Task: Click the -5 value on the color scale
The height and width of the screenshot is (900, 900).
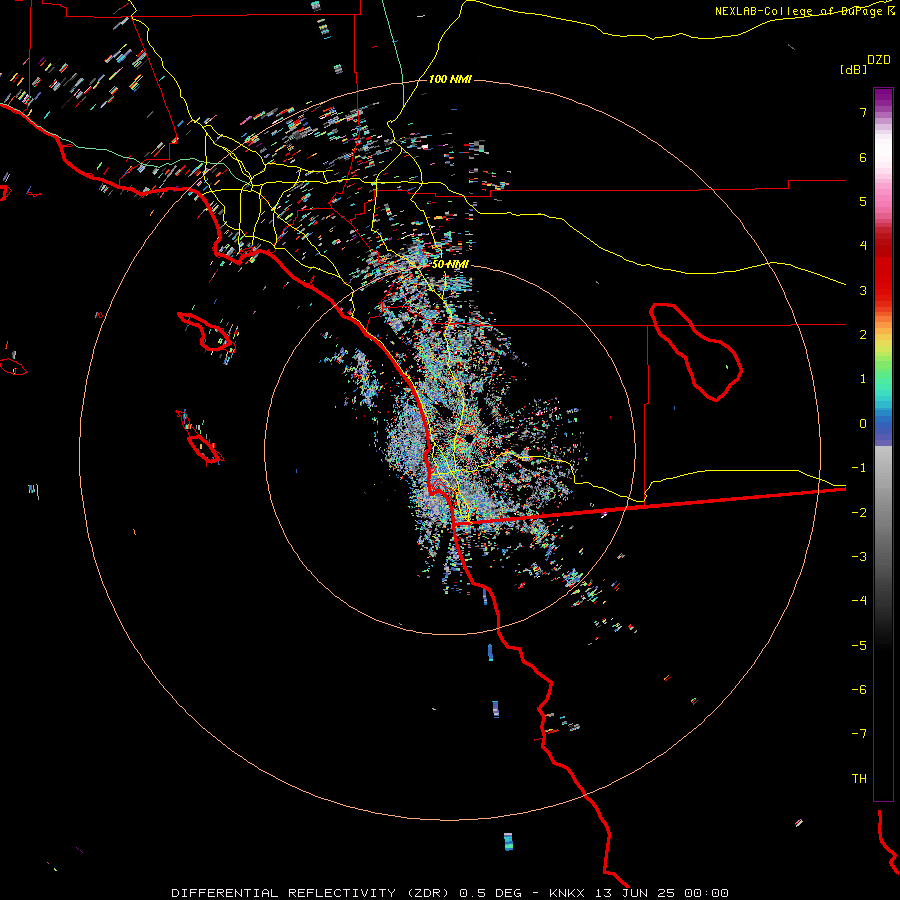Action: [x=859, y=646]
